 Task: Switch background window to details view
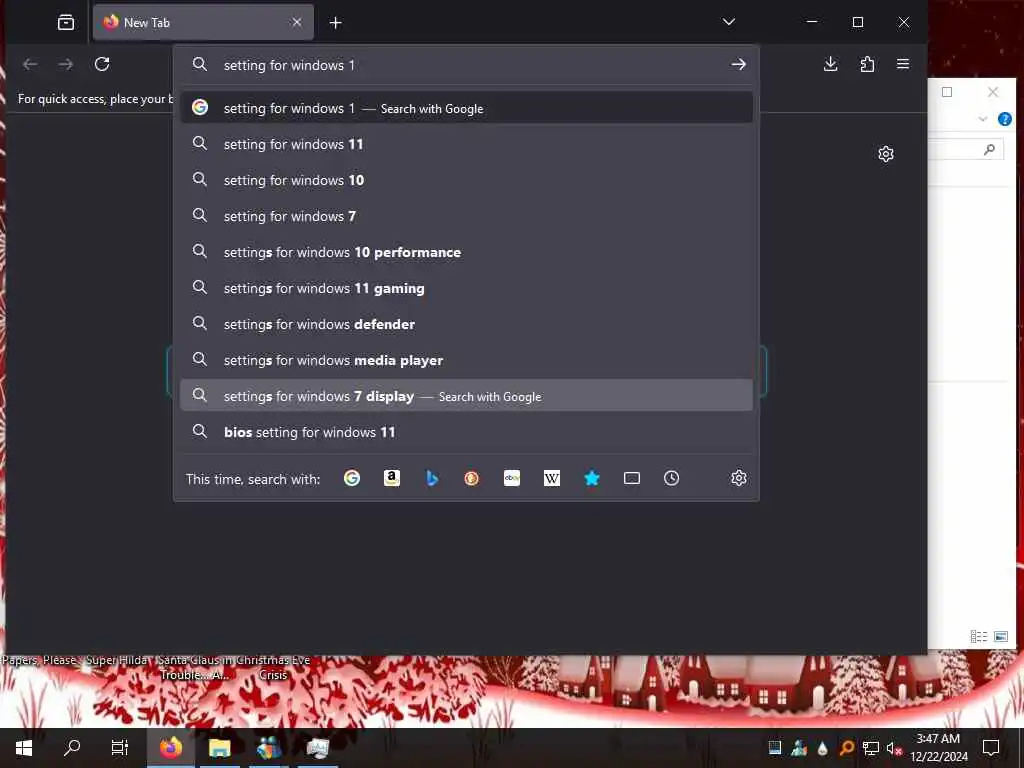point(978,636)
